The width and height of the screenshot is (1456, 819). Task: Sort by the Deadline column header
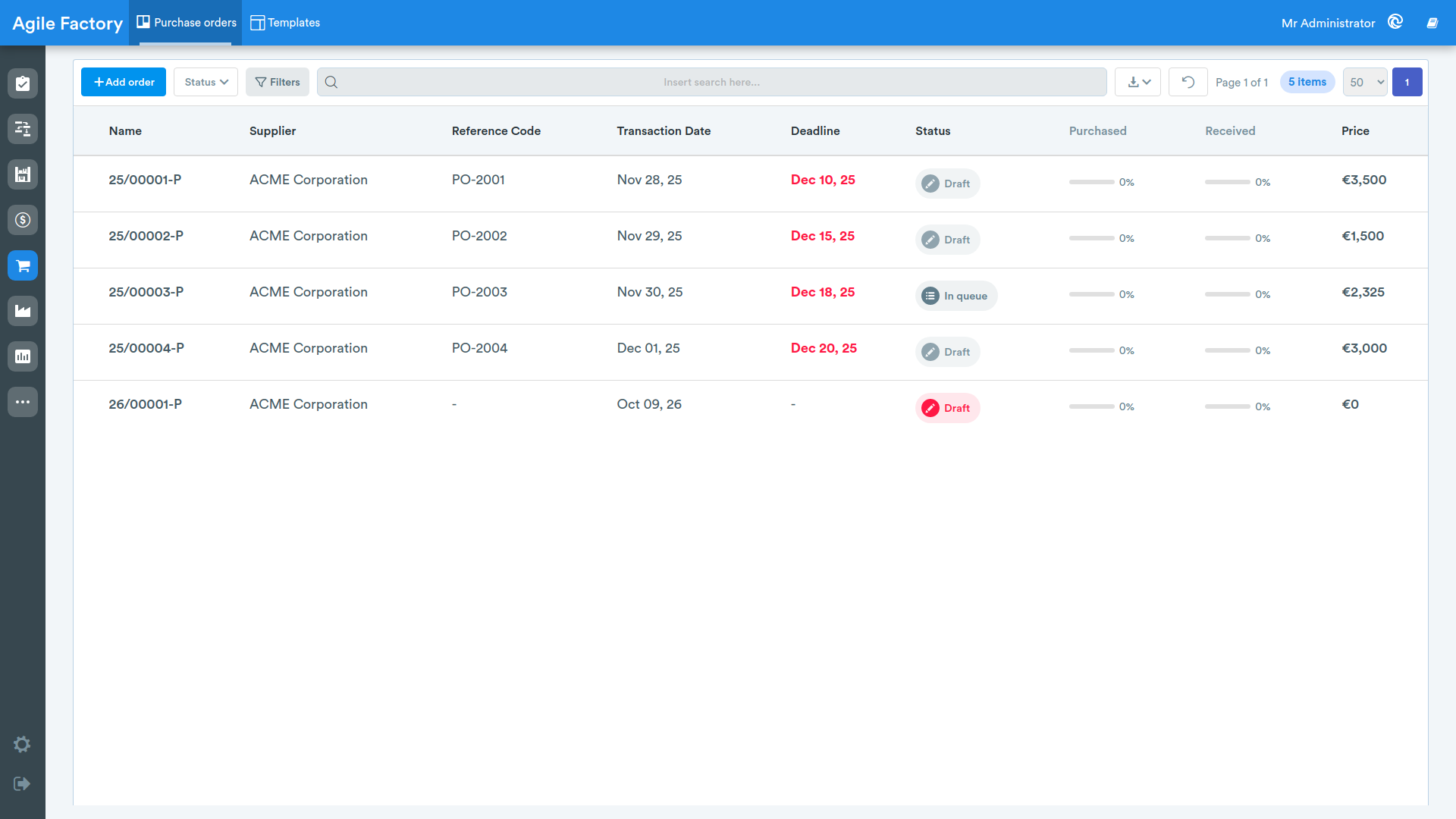pos(815,131)
